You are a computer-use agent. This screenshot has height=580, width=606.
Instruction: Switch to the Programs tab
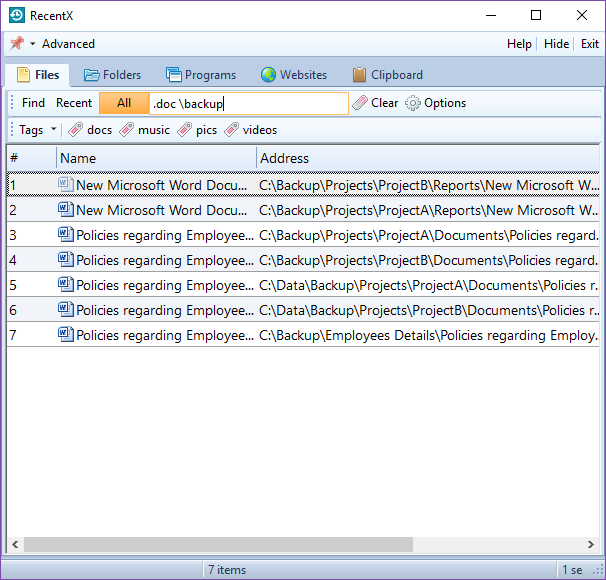[x=201, y=75]
